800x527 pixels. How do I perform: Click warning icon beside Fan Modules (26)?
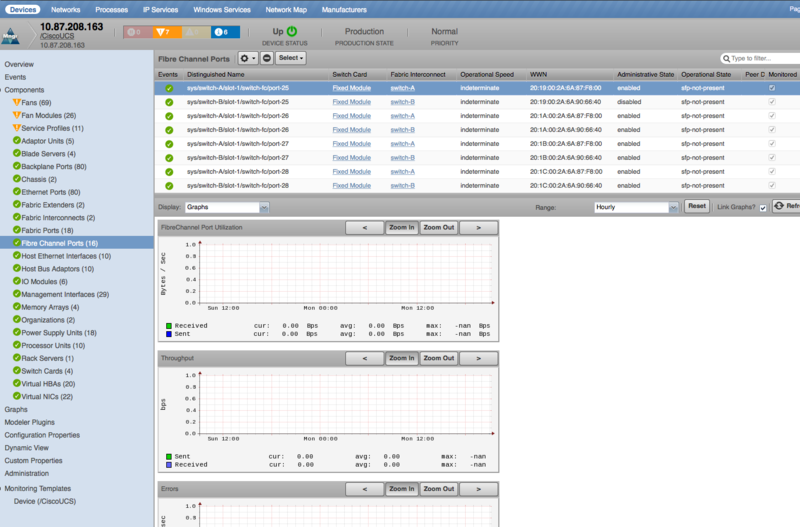pos(17,115)
